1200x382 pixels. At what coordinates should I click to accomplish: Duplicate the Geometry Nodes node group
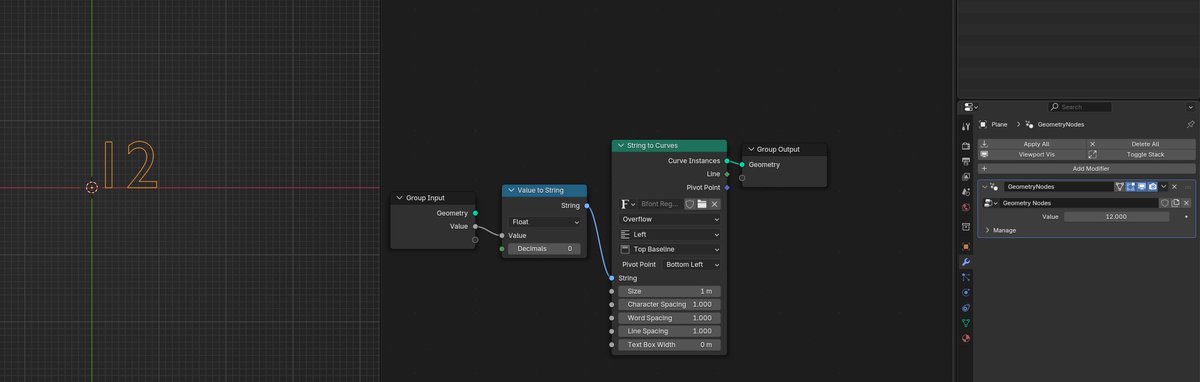[1175, 203]
